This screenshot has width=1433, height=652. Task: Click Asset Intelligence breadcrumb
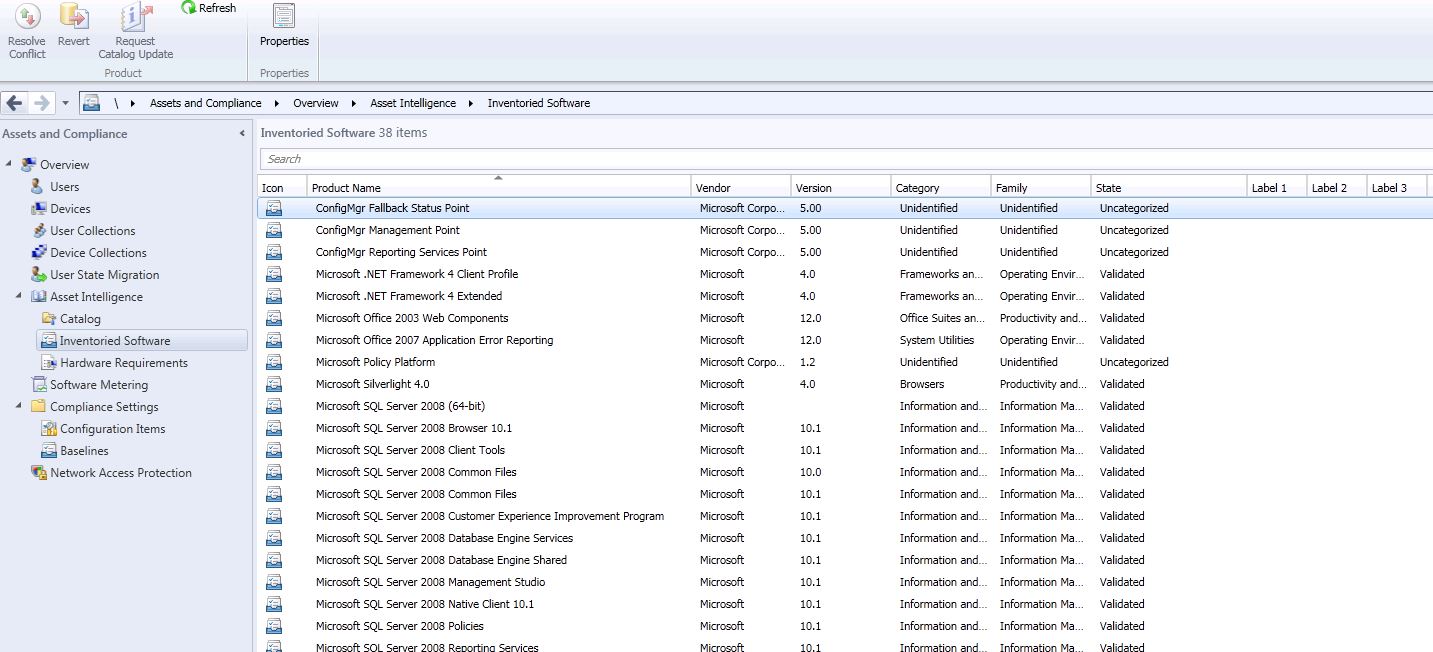pyautogui.click(x=413, y=103)
